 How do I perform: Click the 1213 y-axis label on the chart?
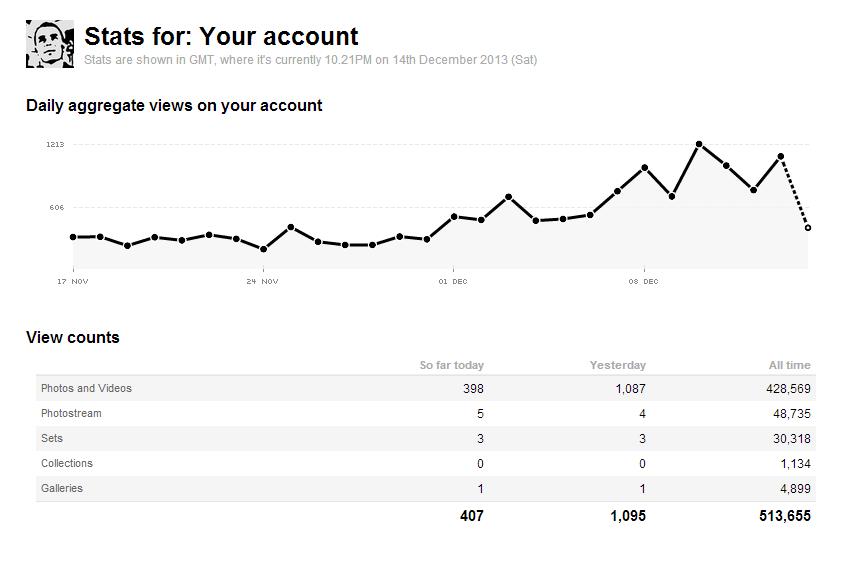pos(54,145)
